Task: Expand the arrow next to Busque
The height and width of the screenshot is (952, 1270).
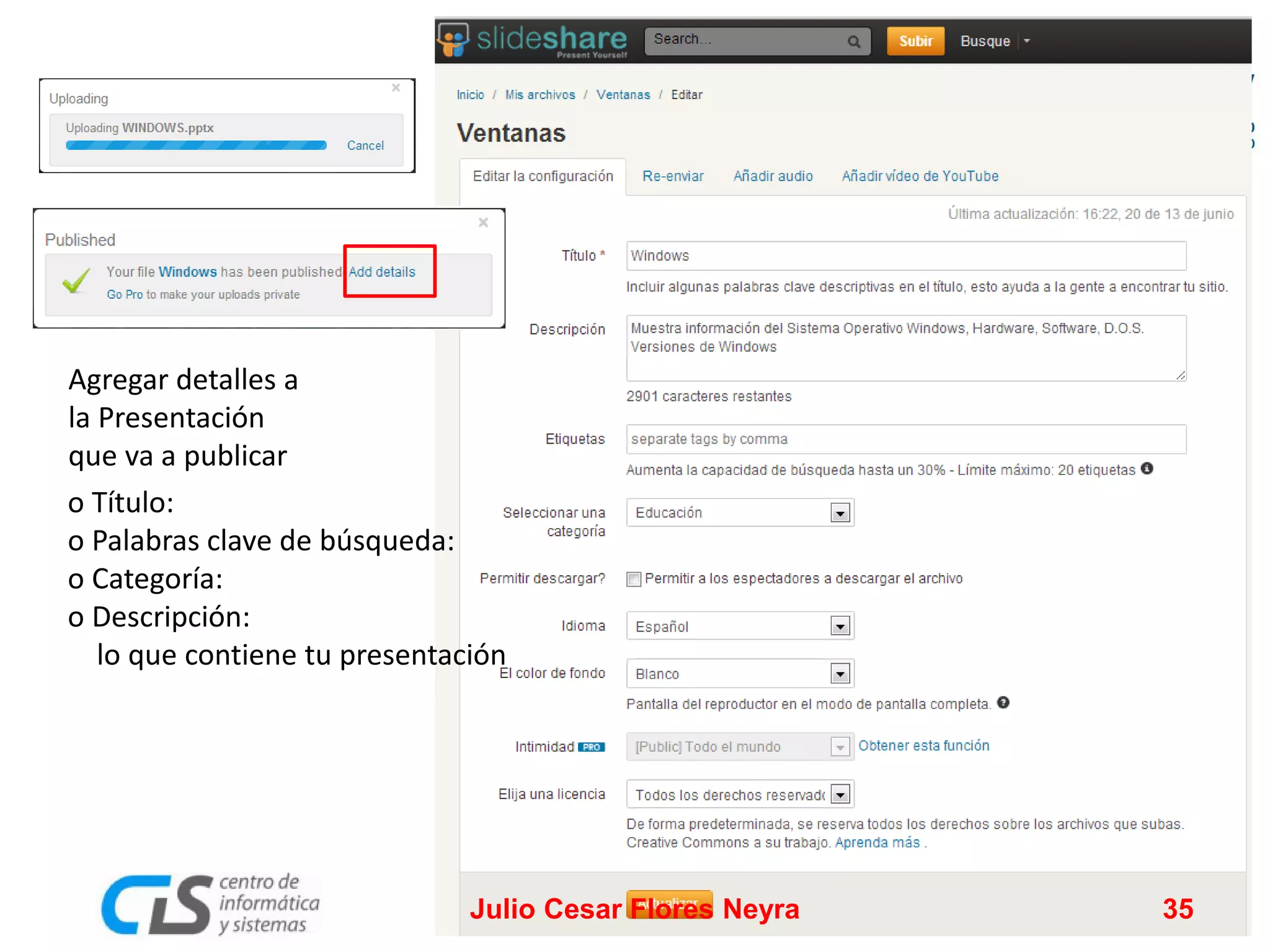Action: (1027, 41)
